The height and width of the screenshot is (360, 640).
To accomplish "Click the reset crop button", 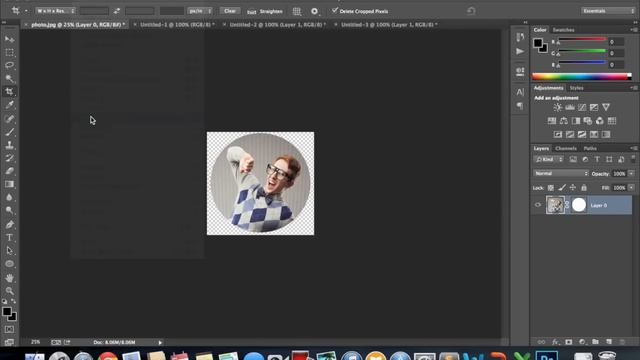I will (x=471, y=11).
